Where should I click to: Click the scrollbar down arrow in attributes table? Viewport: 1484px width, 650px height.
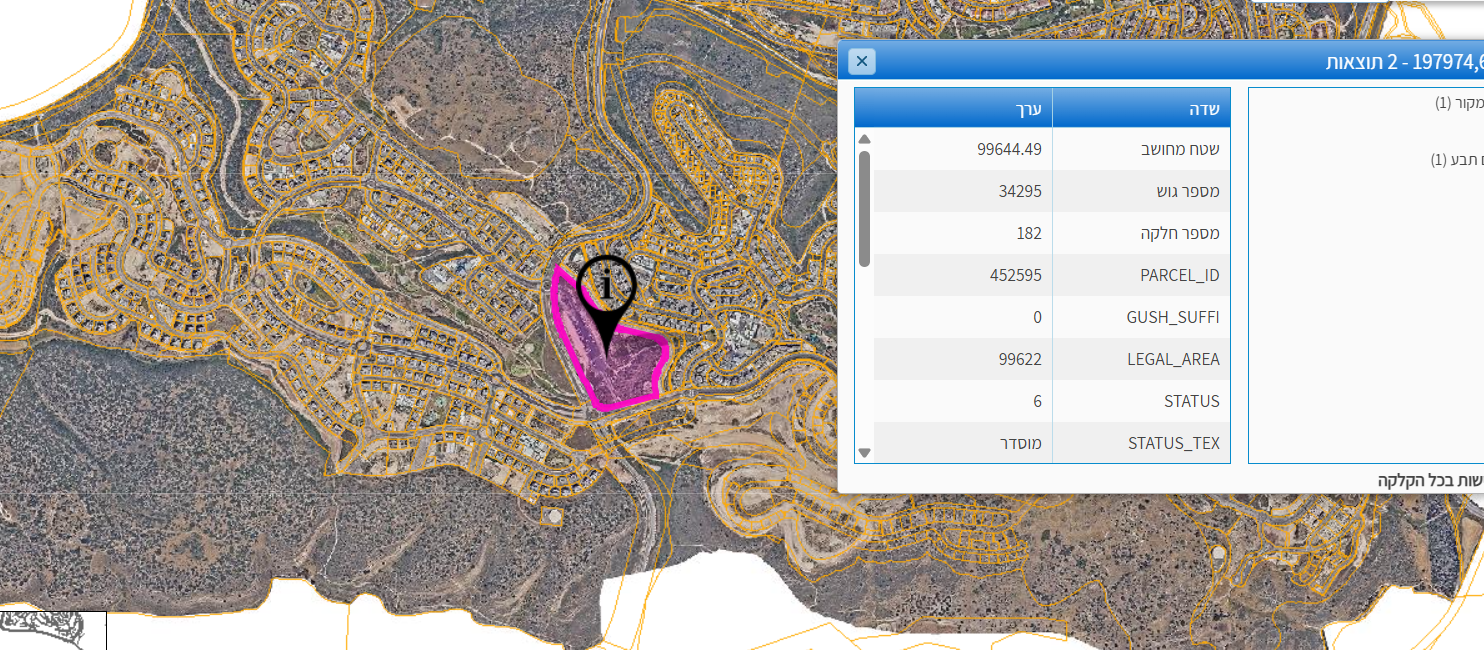[865, 453]
